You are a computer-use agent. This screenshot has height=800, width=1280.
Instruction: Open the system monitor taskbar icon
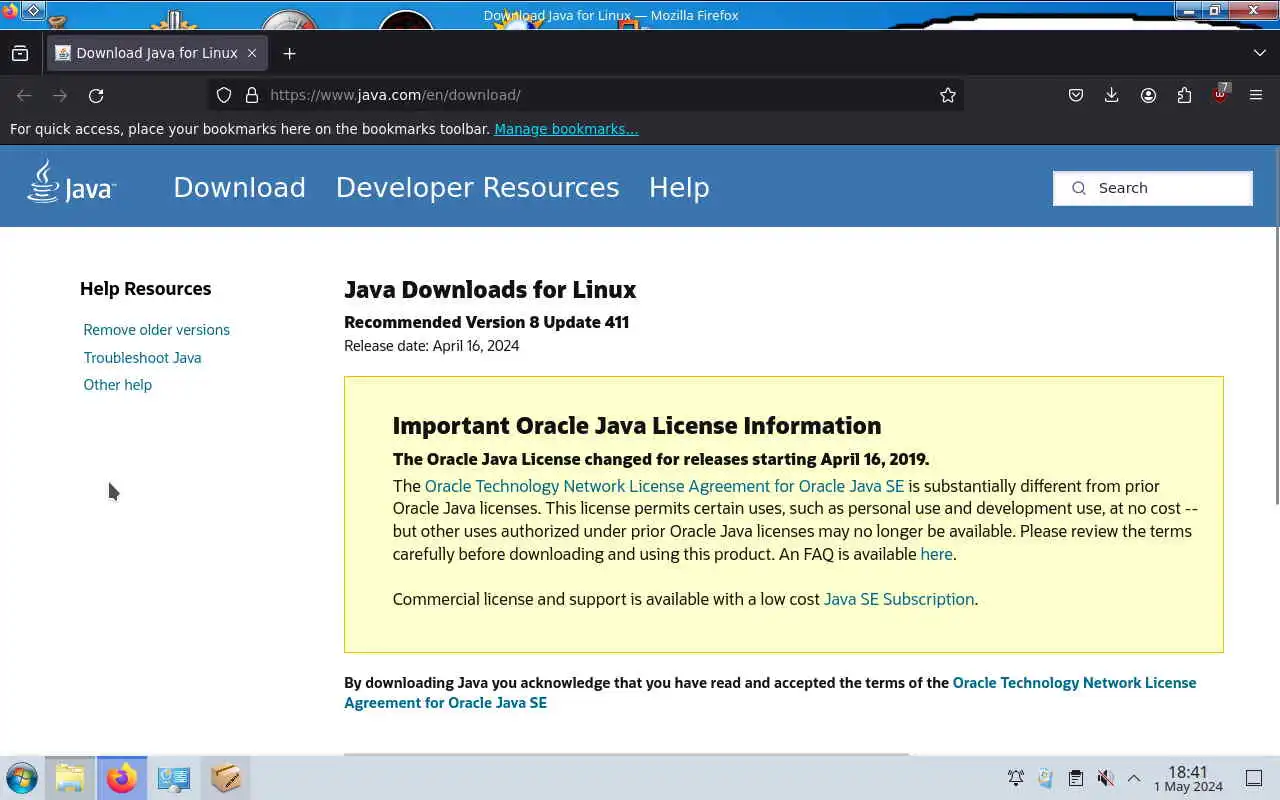click(x=174, y=778)
